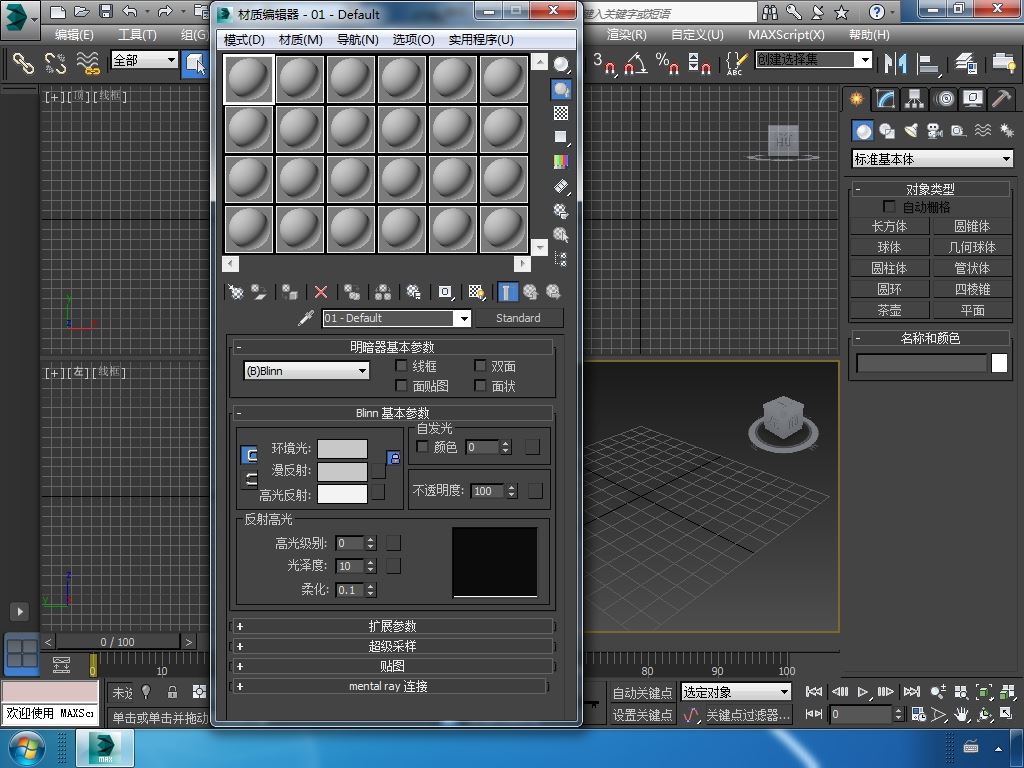Tick the 自动栅格 checkbox
1024x768 pixels.
pos(889,206)
